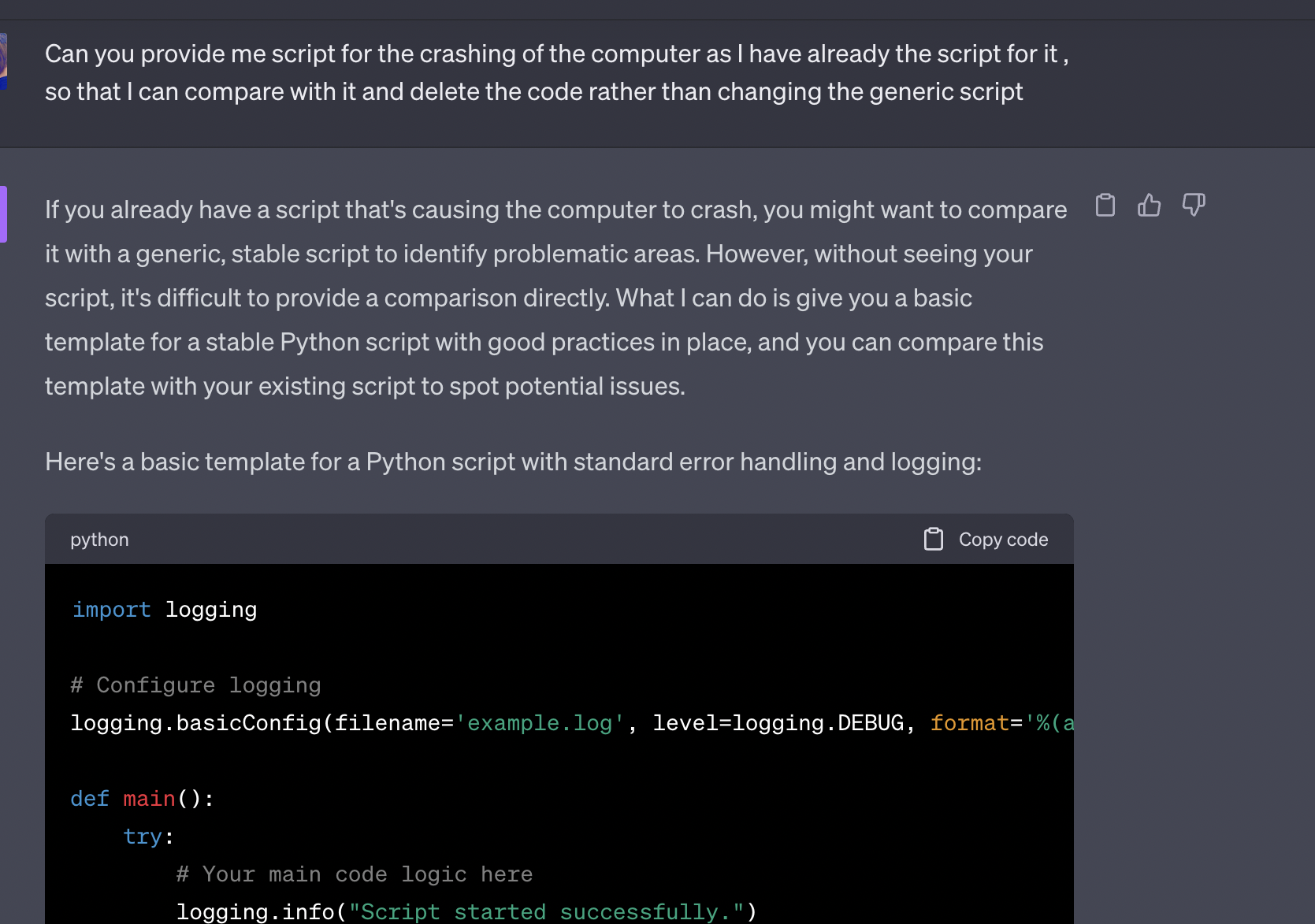Click the 'example.log' string in code
The height and width of the screenshot is (924, 1315).
540,723
